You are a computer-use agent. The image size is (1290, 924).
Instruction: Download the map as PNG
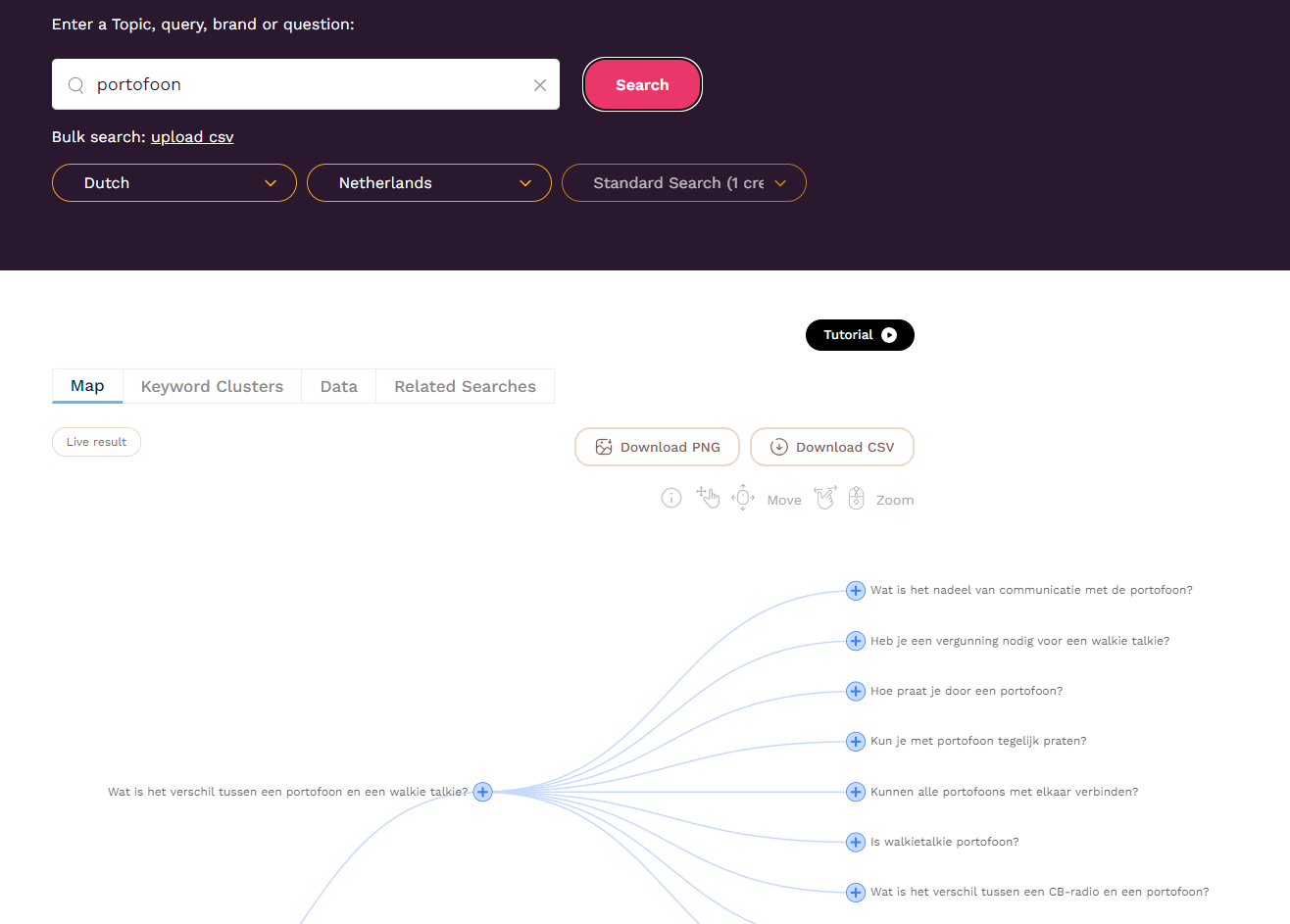(x=657, y=447)
